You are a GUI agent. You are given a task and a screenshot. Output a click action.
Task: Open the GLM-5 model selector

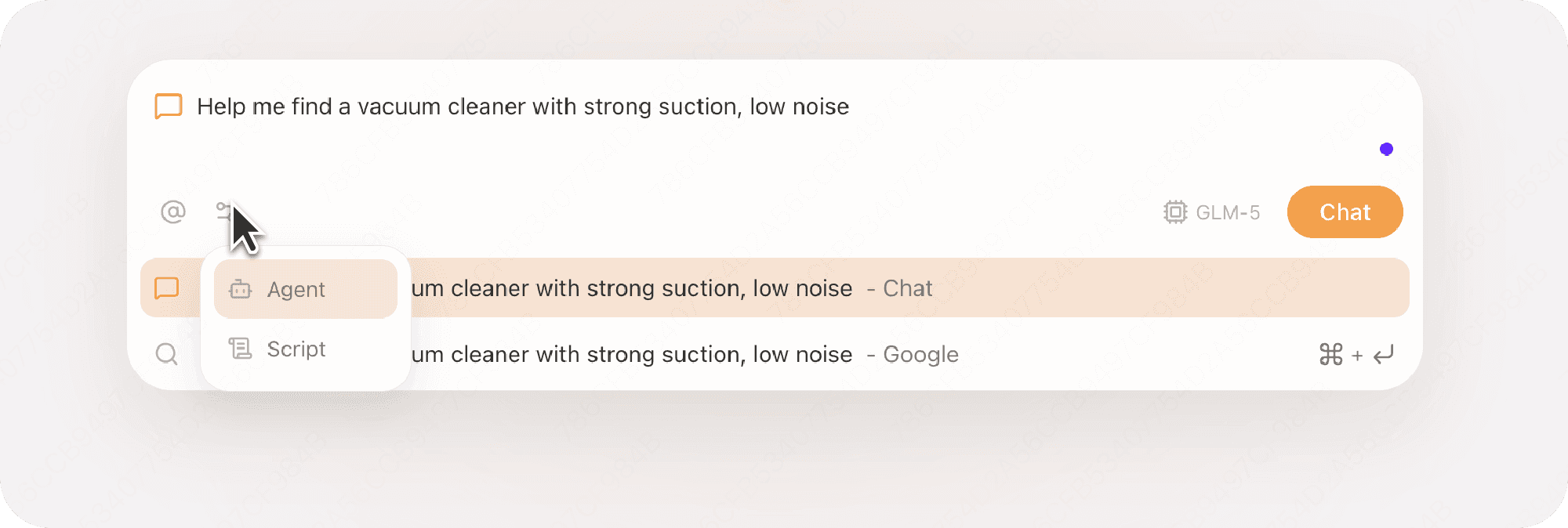tap(1227, 212)
